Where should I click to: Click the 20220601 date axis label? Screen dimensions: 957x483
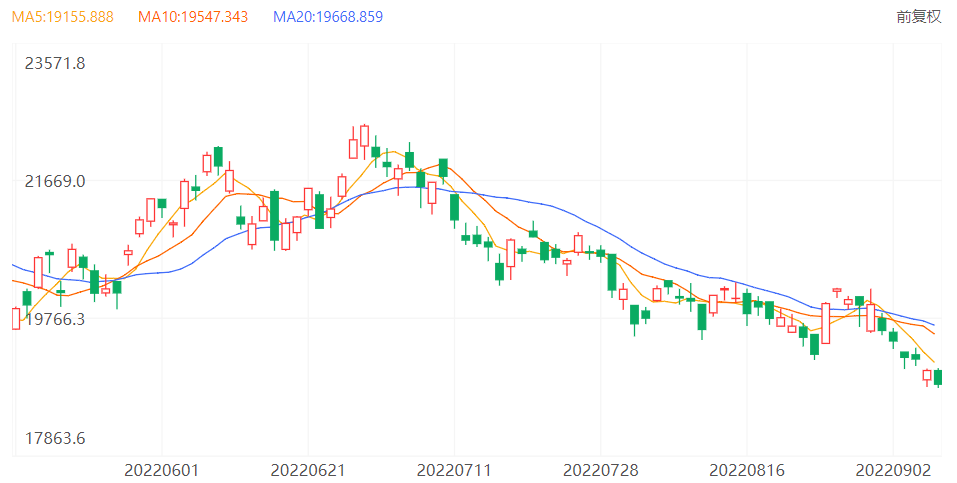click(162, 470)
